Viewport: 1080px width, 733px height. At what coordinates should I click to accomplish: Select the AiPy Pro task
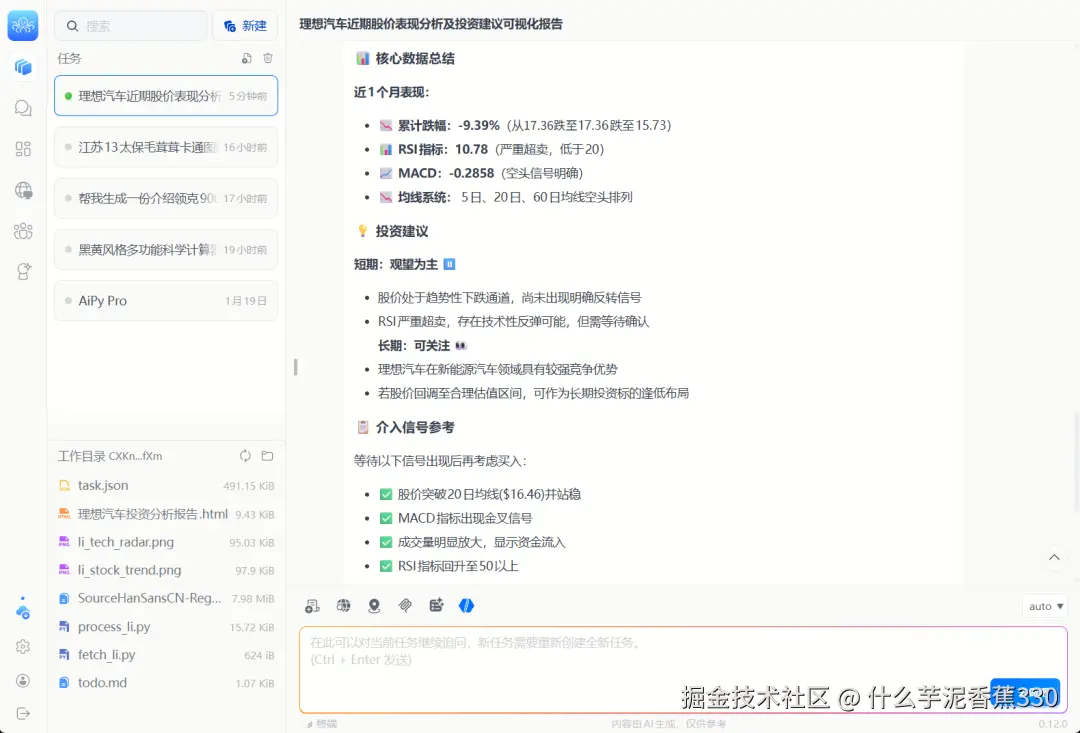(x=165, y=300)
